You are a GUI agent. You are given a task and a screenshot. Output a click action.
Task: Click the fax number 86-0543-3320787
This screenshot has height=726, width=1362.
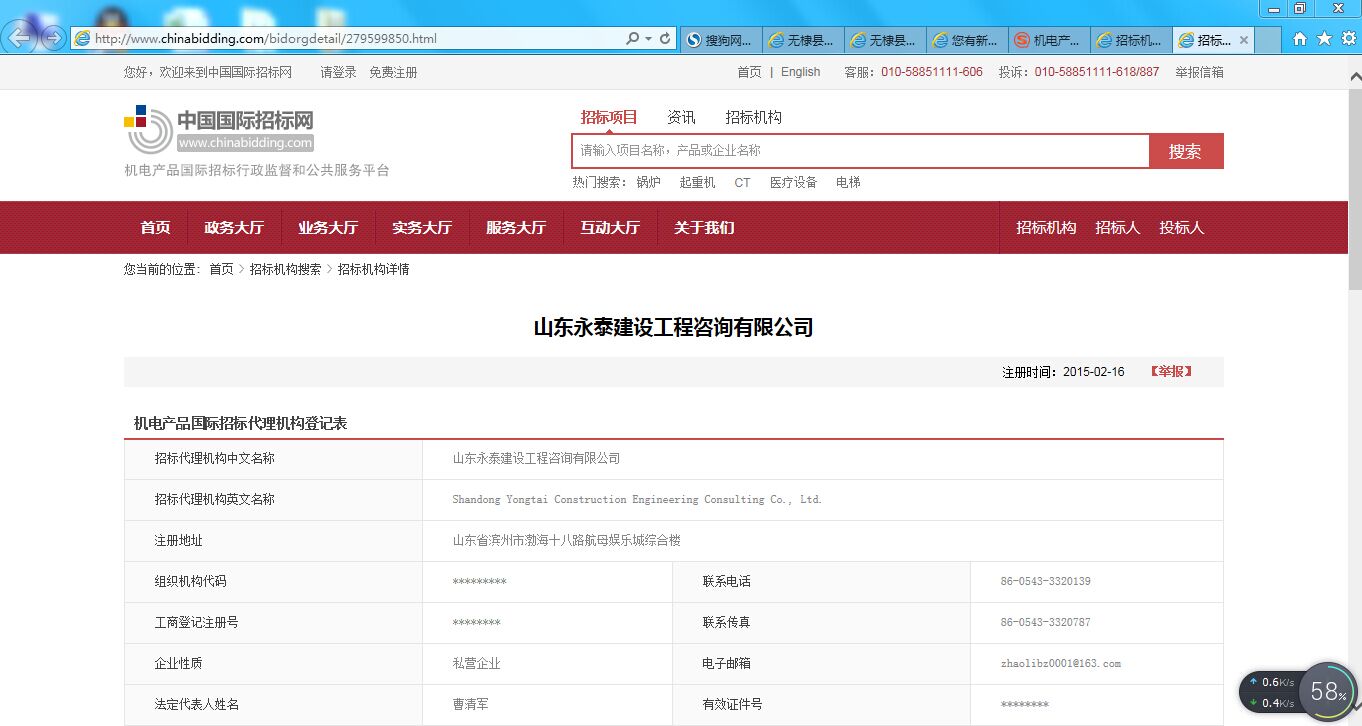1045,622
